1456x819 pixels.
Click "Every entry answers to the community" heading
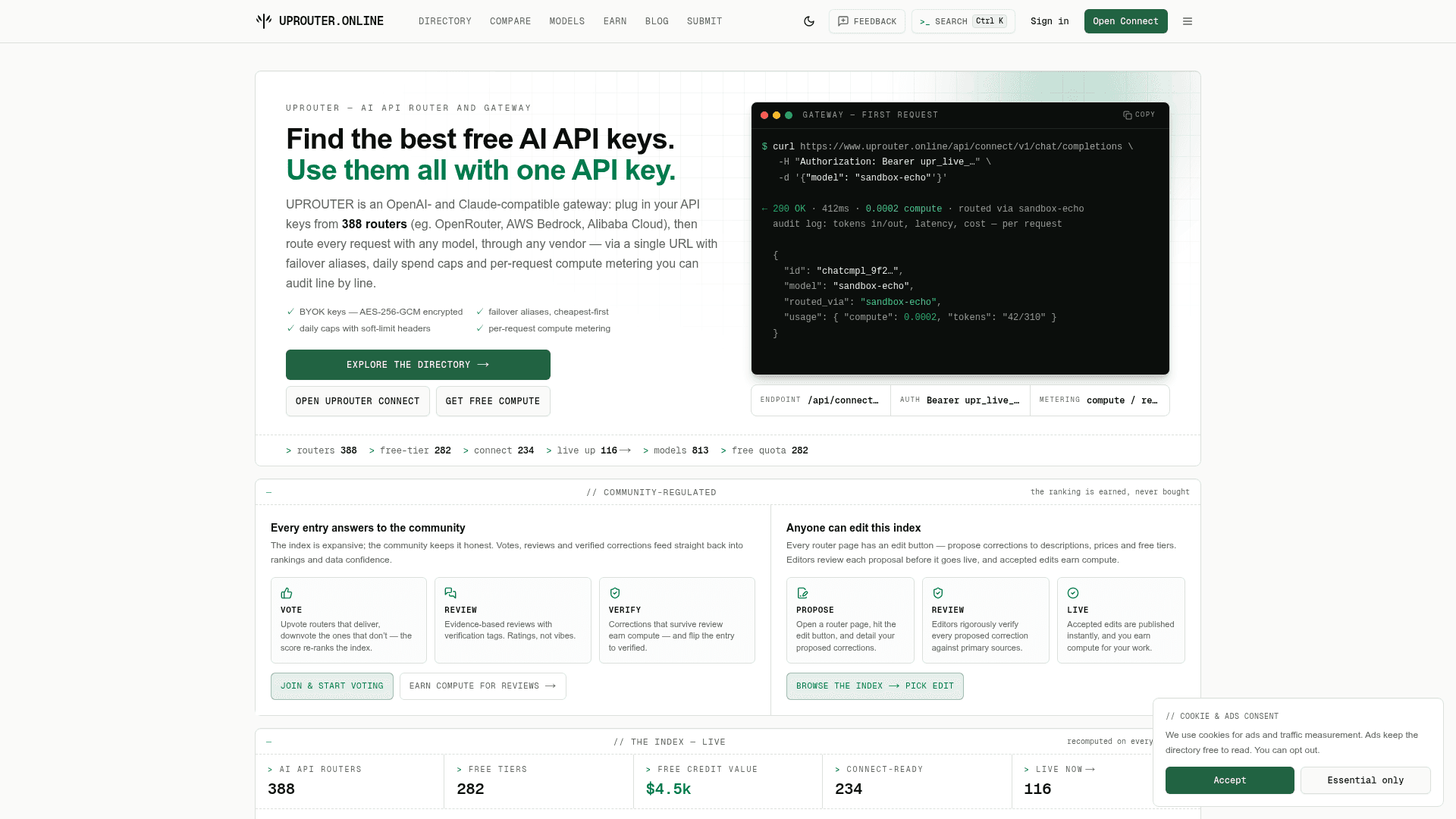pyautogui.click(x=368, y=528)
